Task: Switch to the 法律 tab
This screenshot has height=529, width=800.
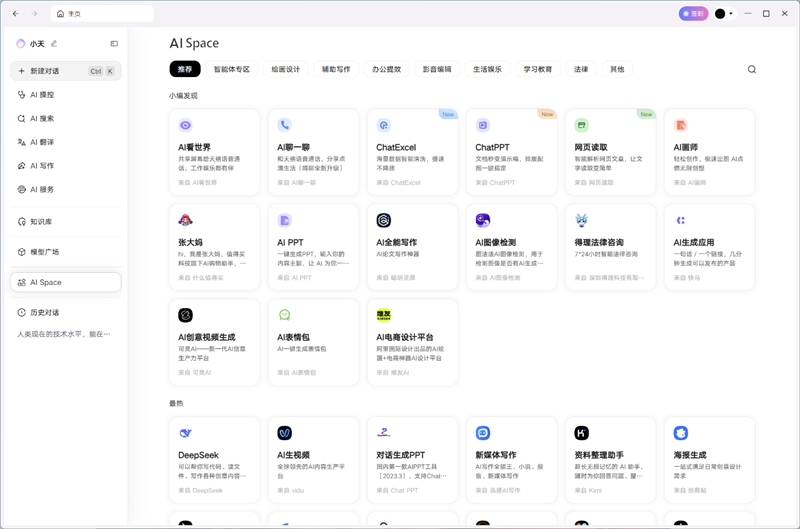Action: [581, 70]
